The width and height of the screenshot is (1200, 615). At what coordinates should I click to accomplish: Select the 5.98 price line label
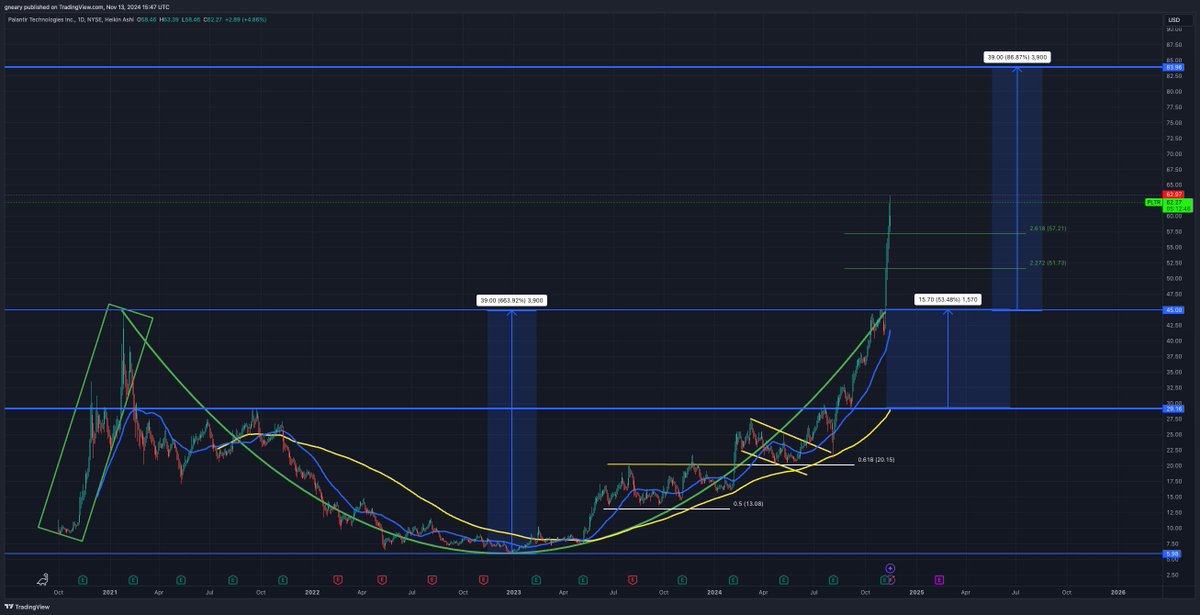[1174, 553]
